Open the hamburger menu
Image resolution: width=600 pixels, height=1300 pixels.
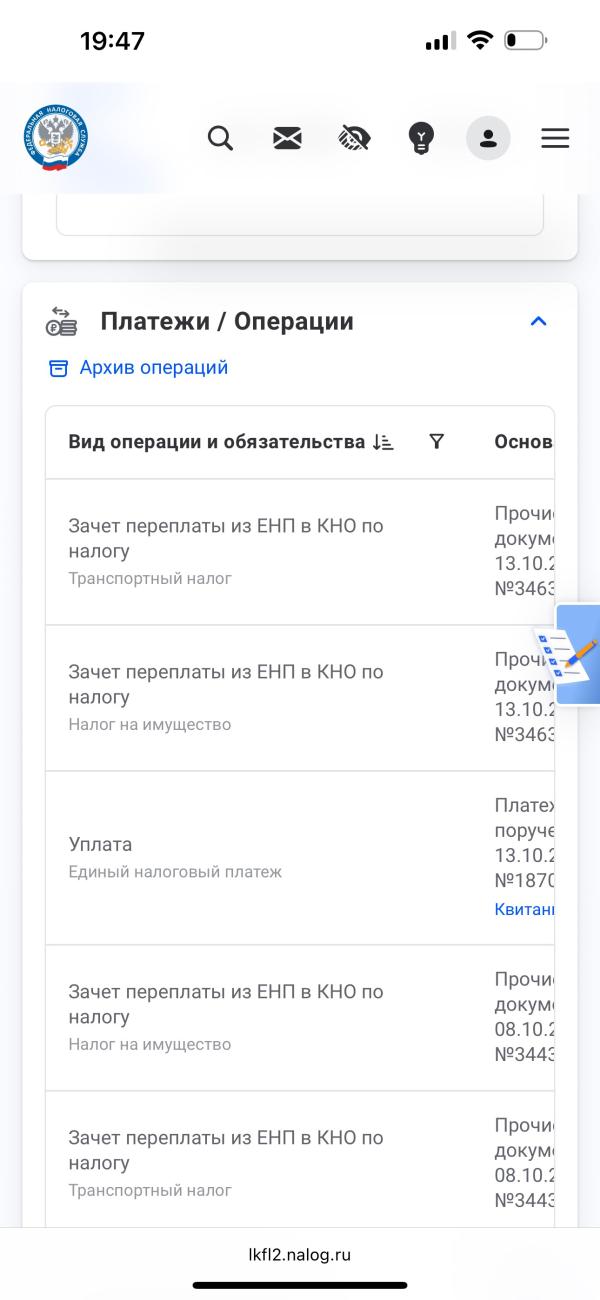coord(555,138)
